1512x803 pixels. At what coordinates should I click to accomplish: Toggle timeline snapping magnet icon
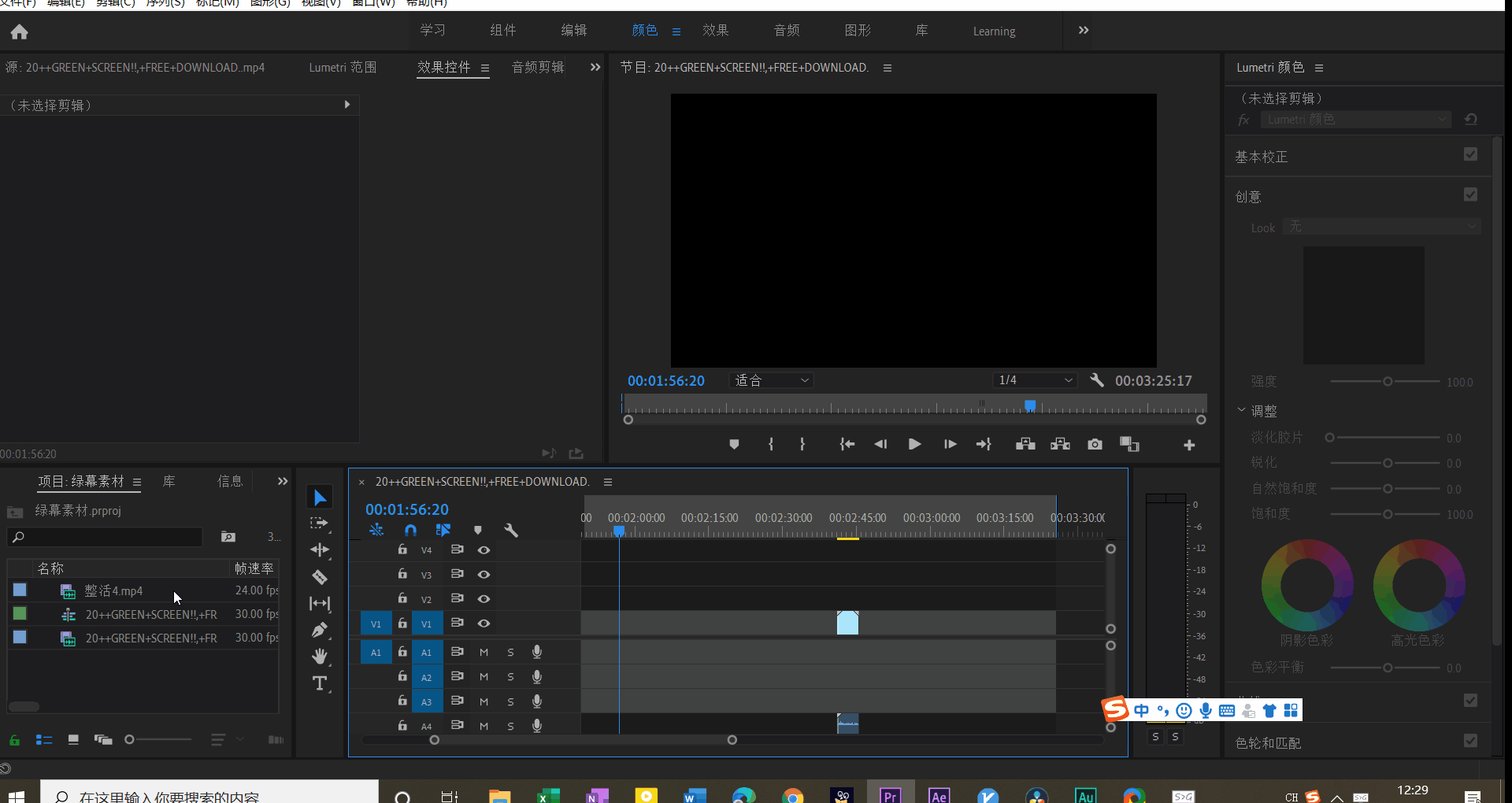[410, 531]
